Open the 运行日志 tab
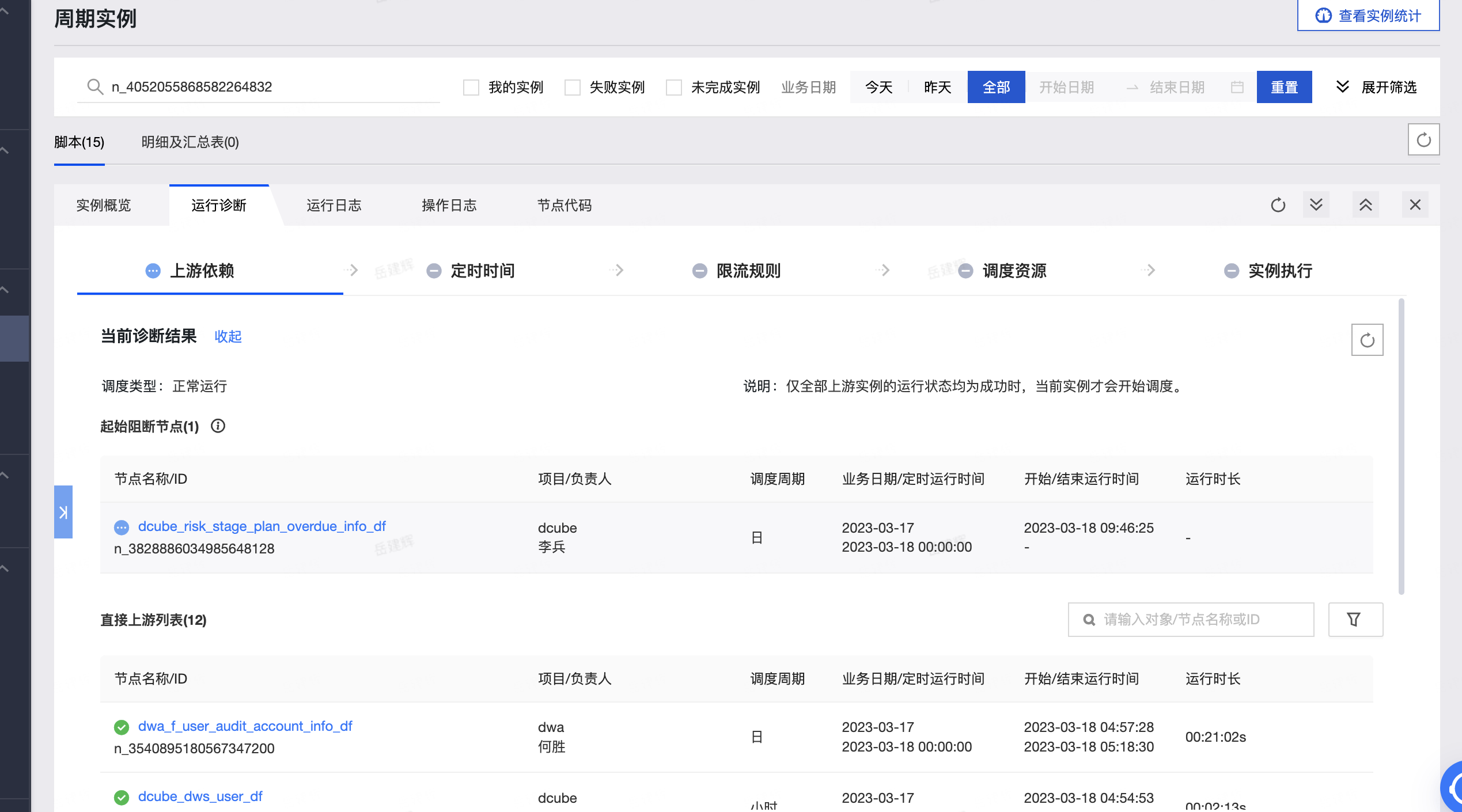The height and width of the screenshot is (812, 1462). tap(334, 206)
